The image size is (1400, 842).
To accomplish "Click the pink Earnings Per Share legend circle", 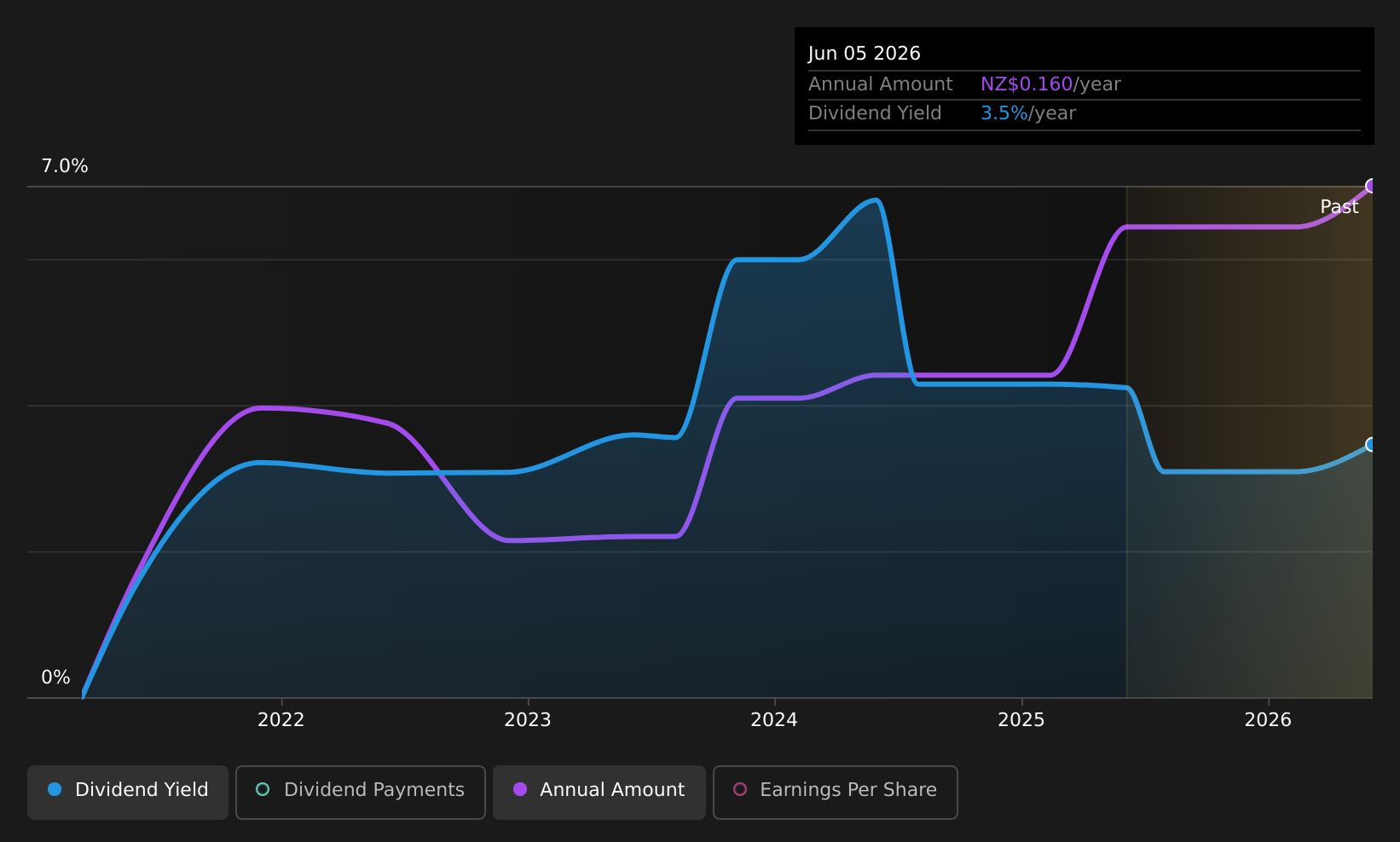I will [x=740, y=789].
